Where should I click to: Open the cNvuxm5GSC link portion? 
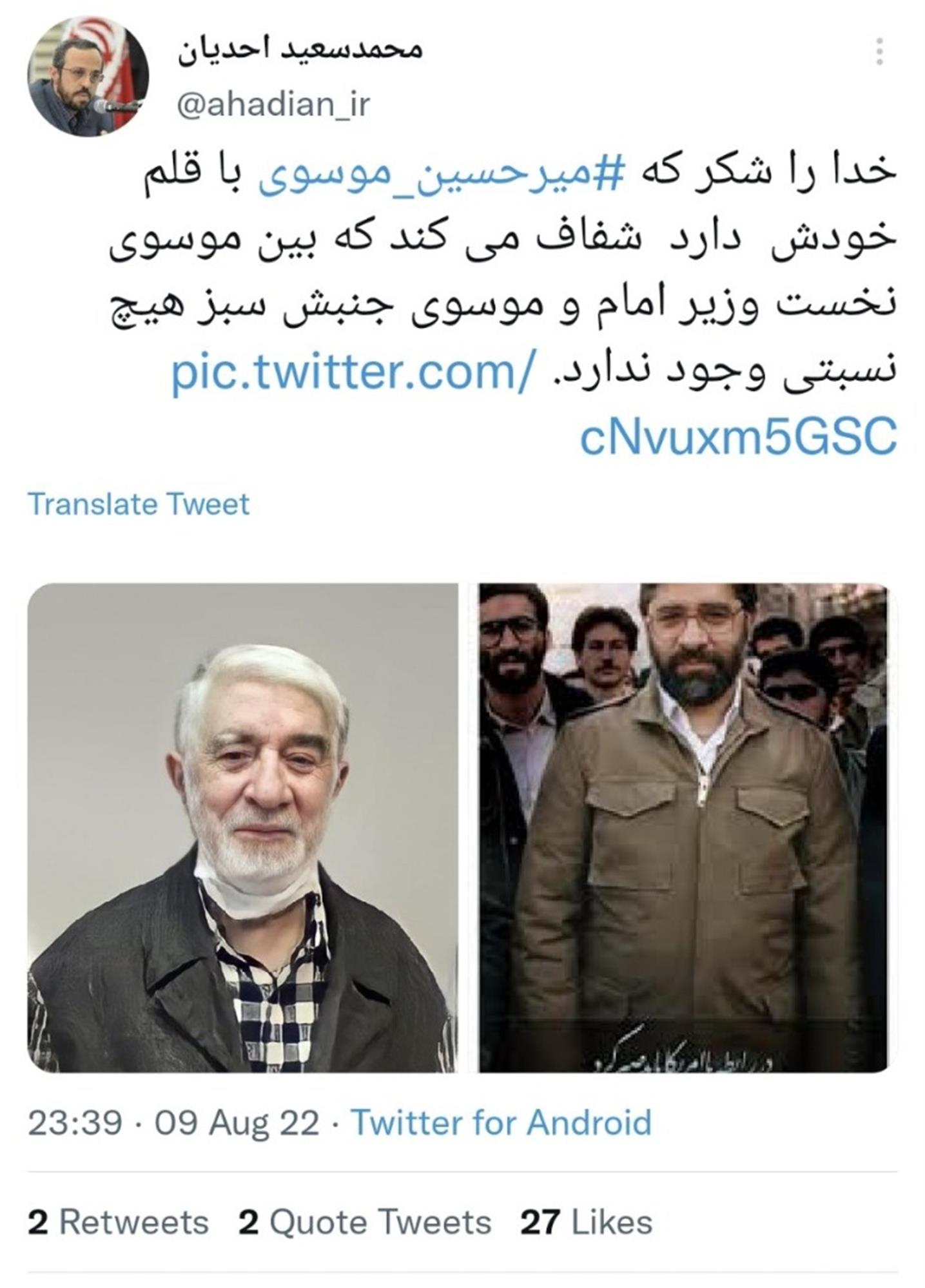738,437
